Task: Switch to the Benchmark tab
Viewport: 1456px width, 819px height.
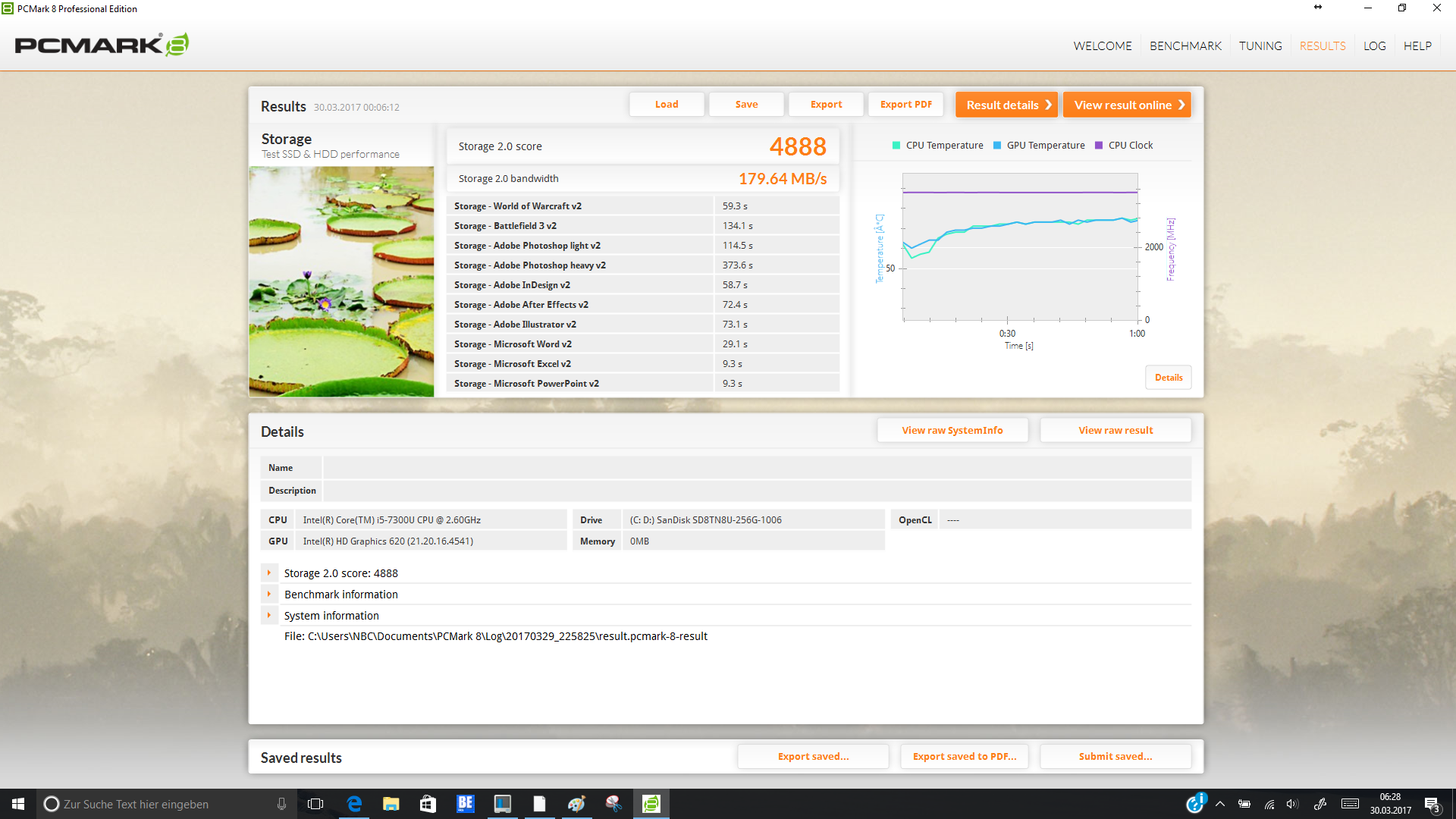Action: pos(1185,45)
